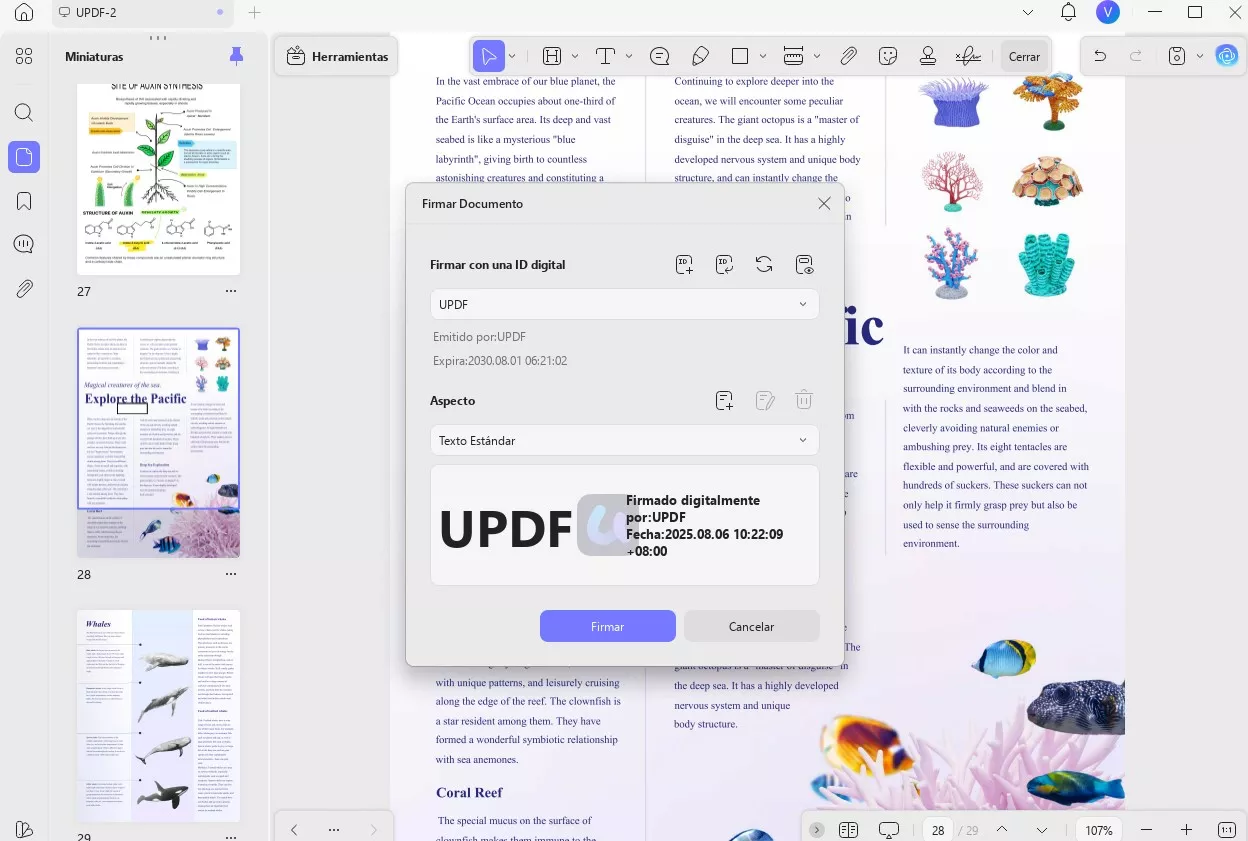
Task: Open the save options icon
Action: pos(1177,56)
